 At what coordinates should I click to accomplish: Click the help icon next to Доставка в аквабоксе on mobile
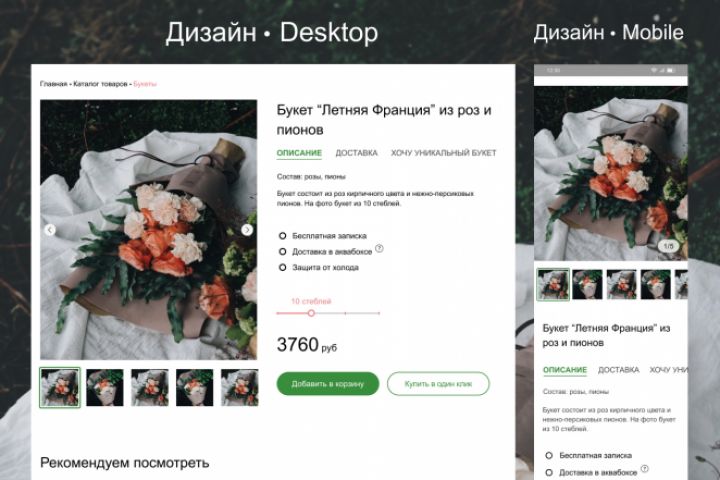click(645, 469)
